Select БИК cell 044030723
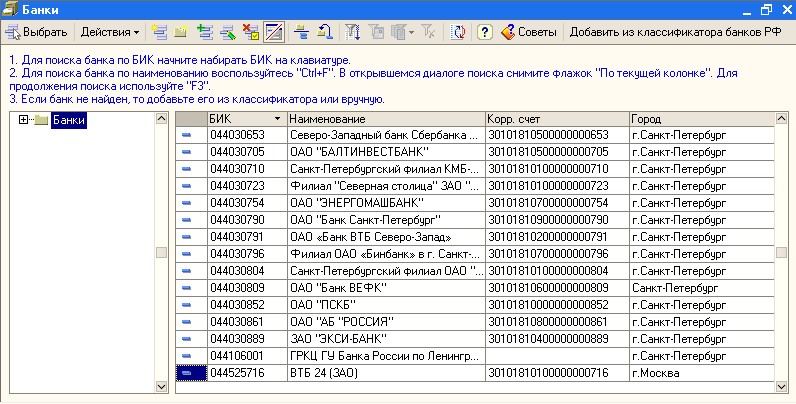796x404 pixels. pos(248,186)
